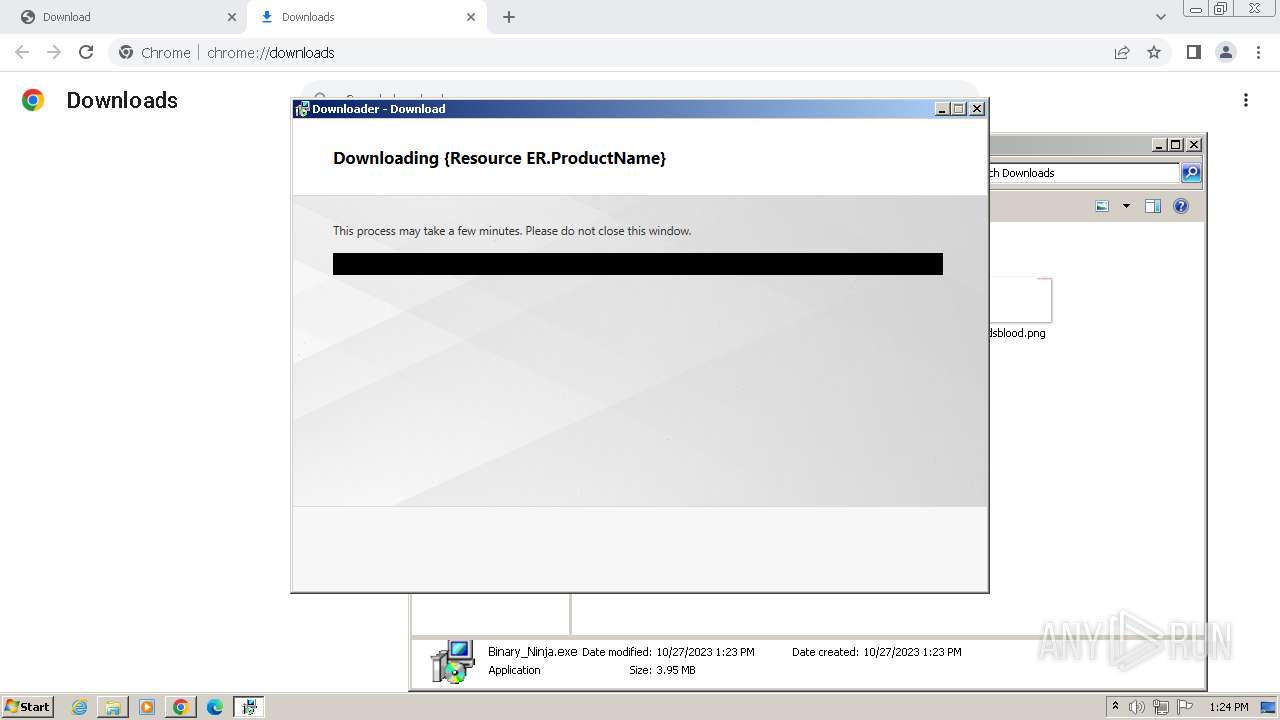Click the Chrome logo beside Downloads heading
This screenshot has width=1280, height=720.
33,100
